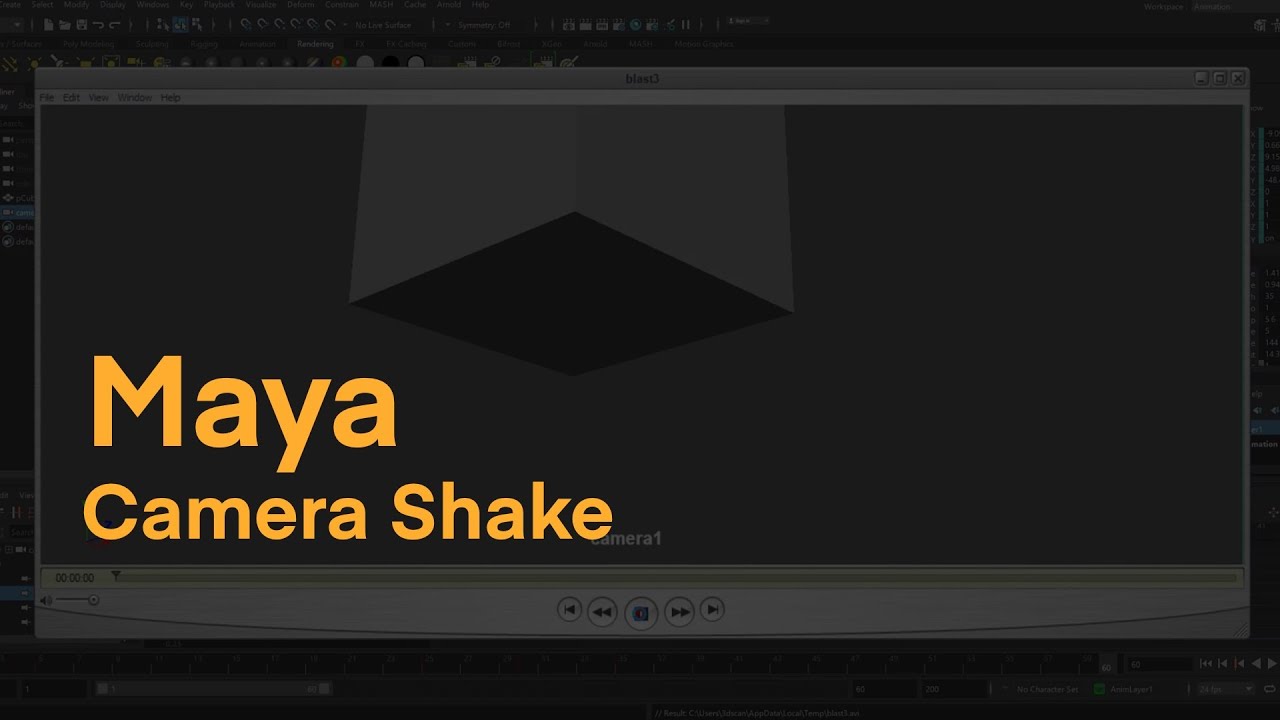Go to start of playback range in Maya
This screenshot has height=720, width=1280.
click(1205, 663)
